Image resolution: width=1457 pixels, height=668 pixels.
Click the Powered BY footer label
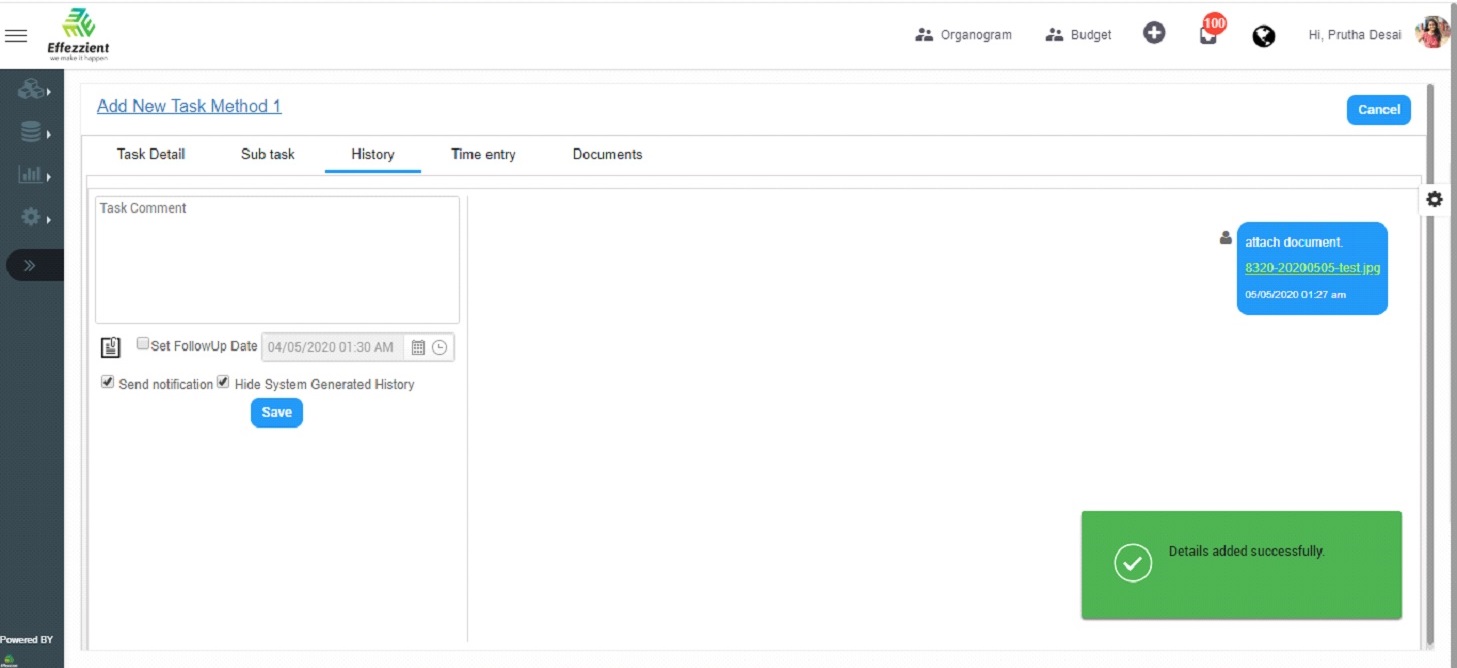pos(27,639)
